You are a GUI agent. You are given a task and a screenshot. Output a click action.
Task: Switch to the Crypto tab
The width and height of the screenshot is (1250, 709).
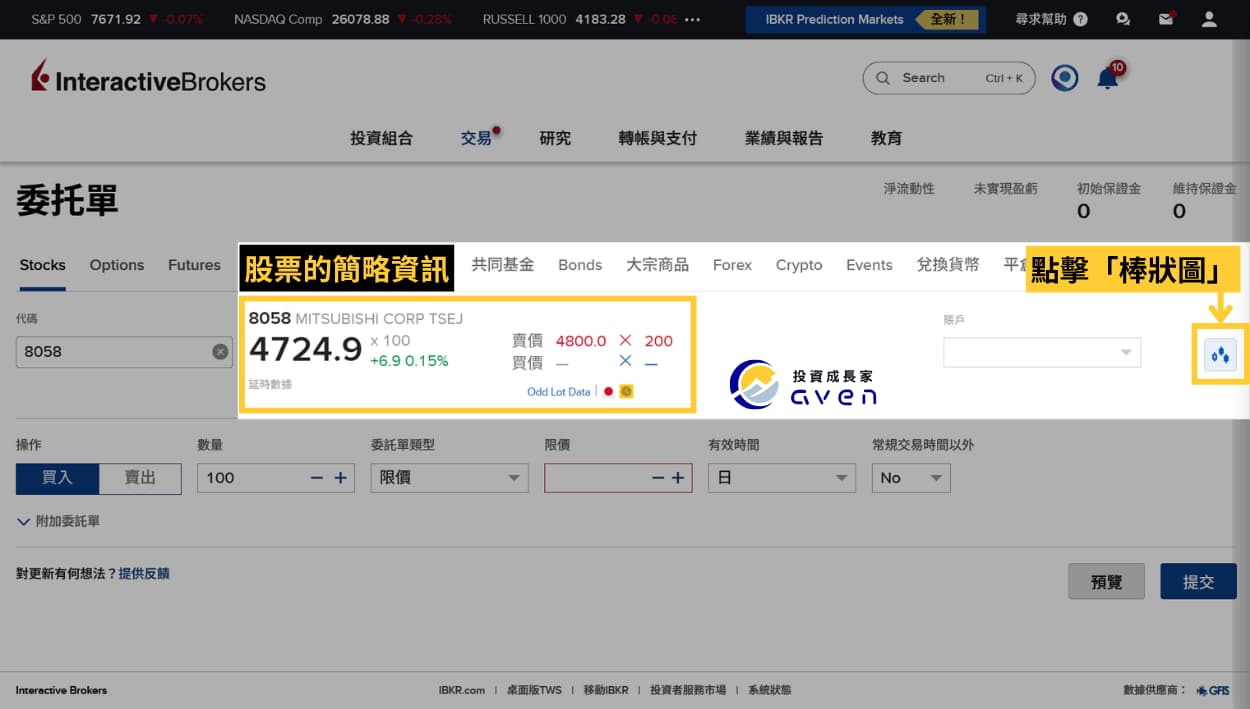click(799, 265)
